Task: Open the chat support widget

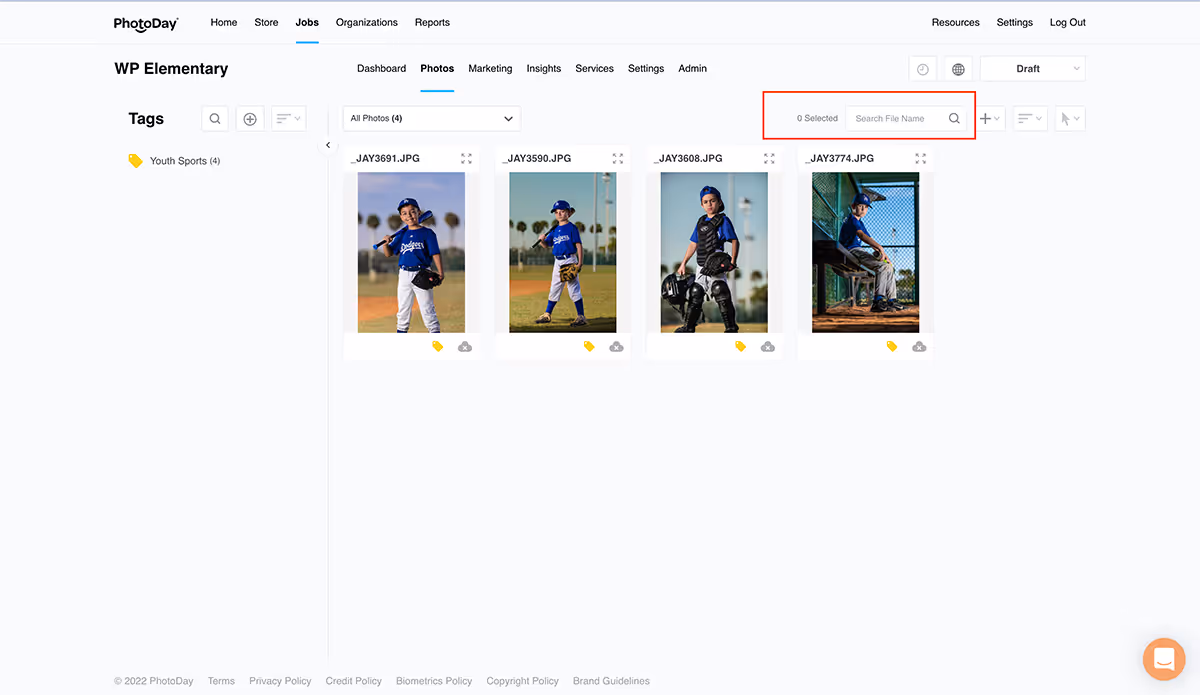Action: (x=1164, y=659)
